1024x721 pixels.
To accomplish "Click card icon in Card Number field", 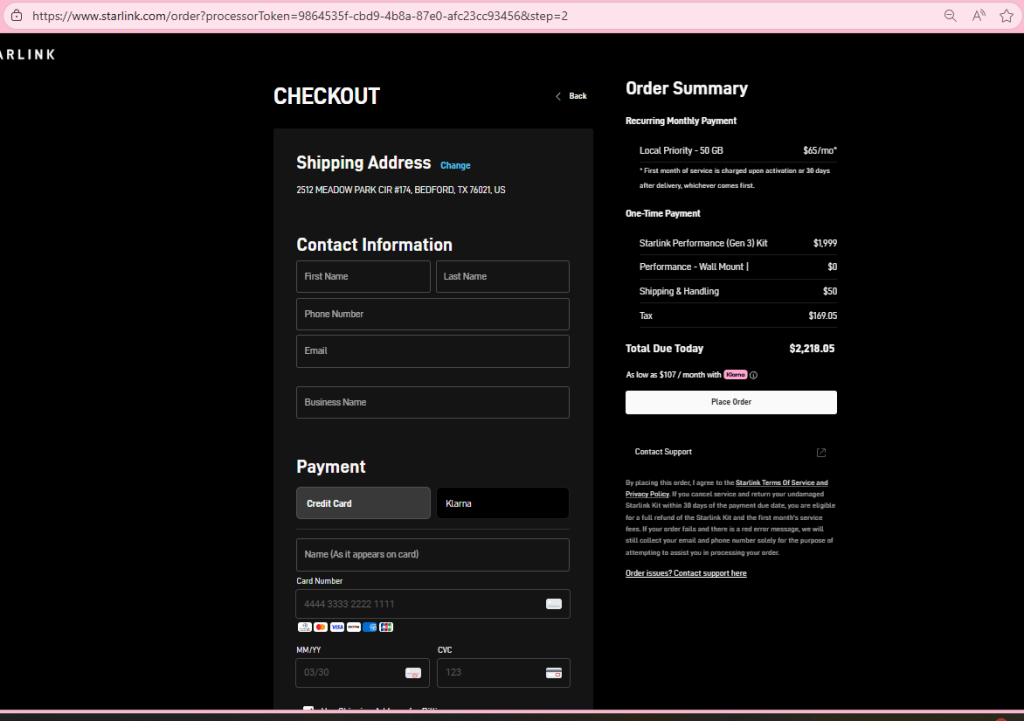I will (x=554, y=604).
